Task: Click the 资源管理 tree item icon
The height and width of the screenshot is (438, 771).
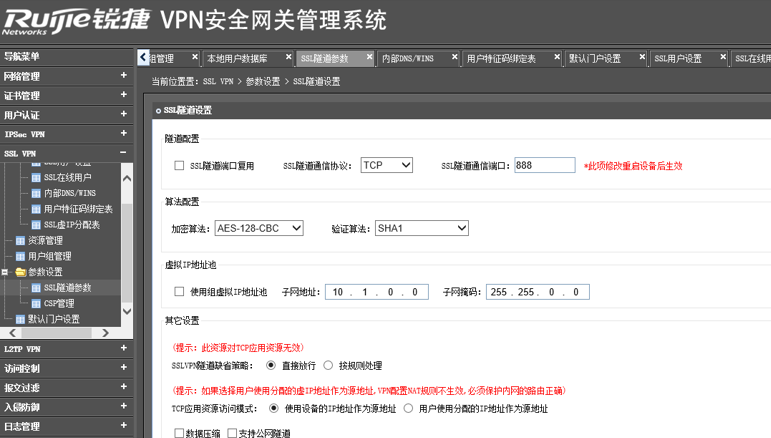Action: point(19,240)
